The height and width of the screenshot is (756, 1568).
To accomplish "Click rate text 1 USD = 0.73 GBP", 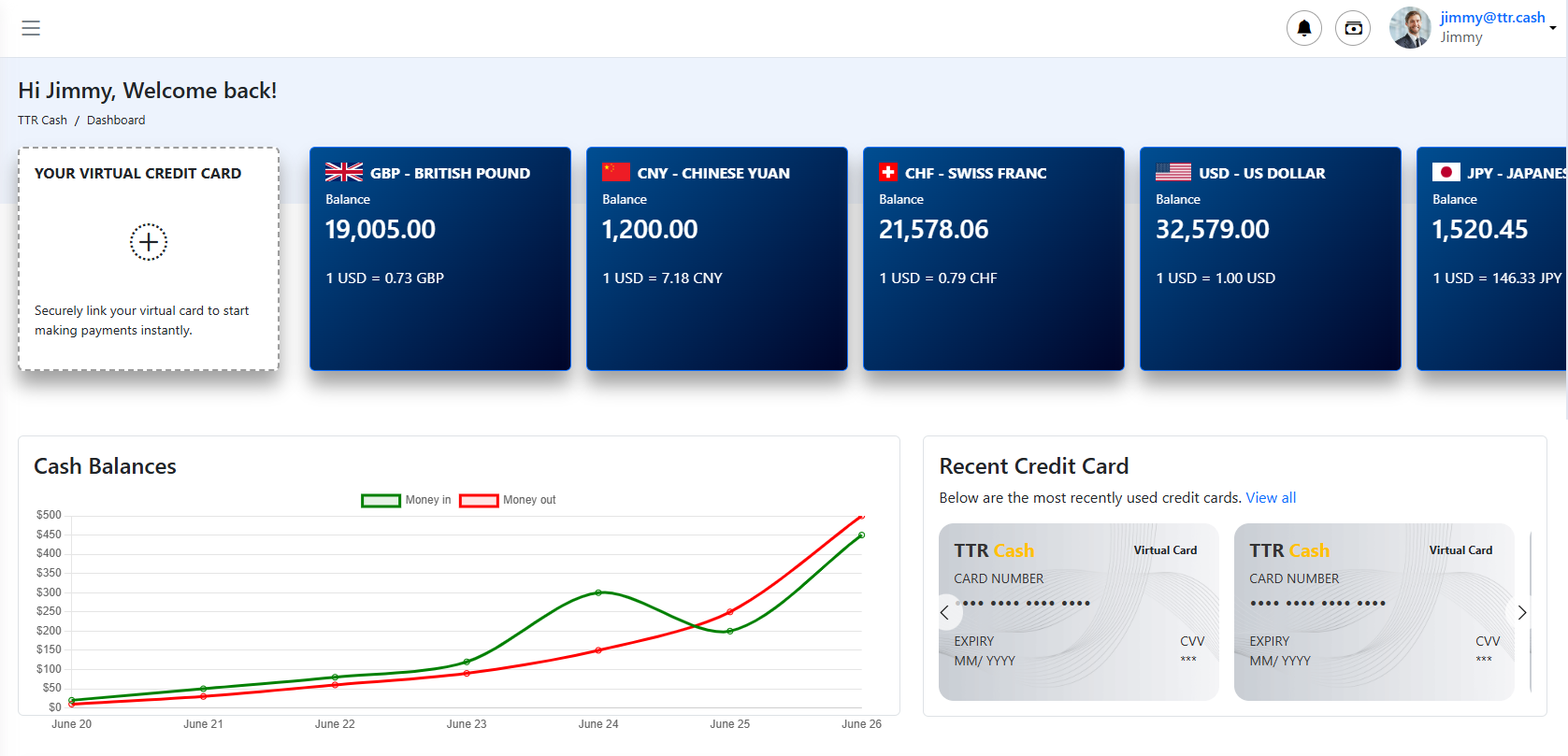I will [x=384, y=278].
